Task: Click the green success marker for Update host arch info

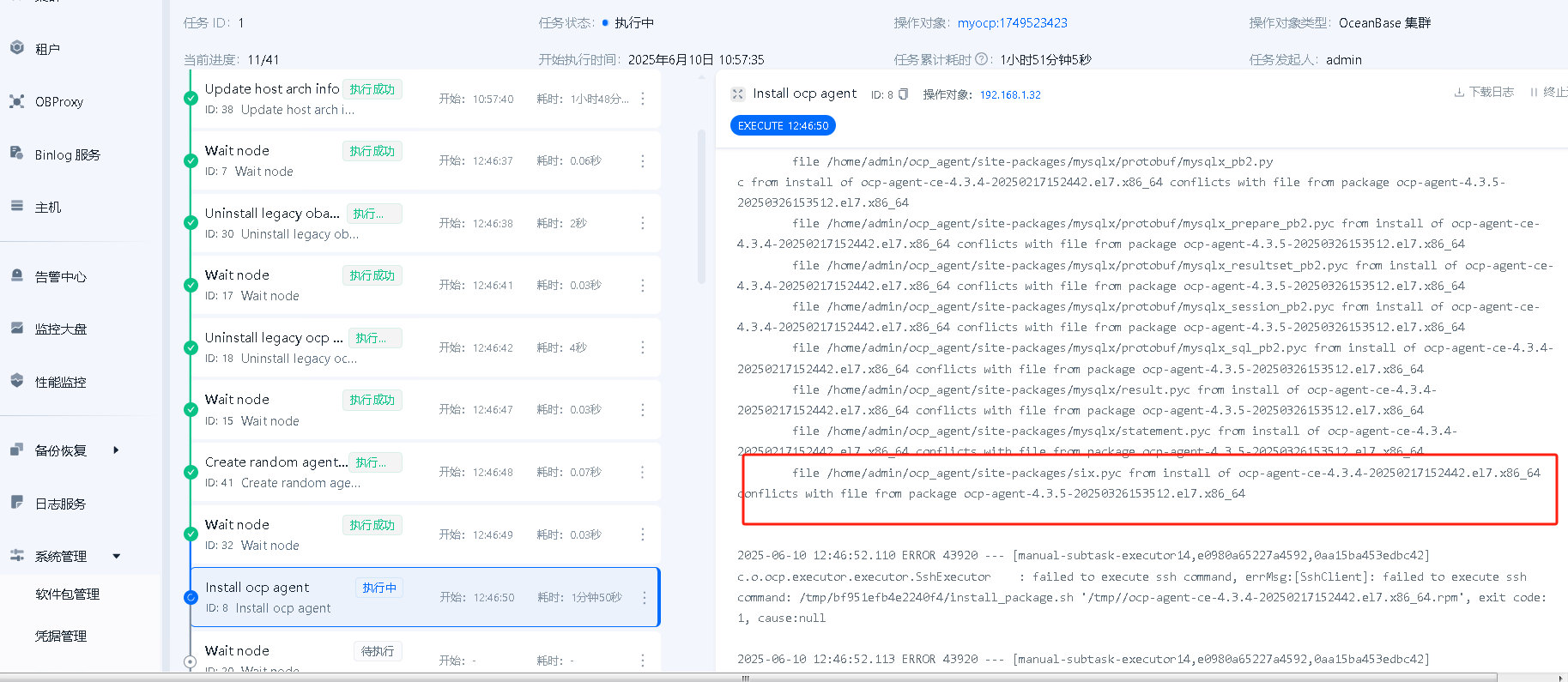Action: (x=191, y=98)
